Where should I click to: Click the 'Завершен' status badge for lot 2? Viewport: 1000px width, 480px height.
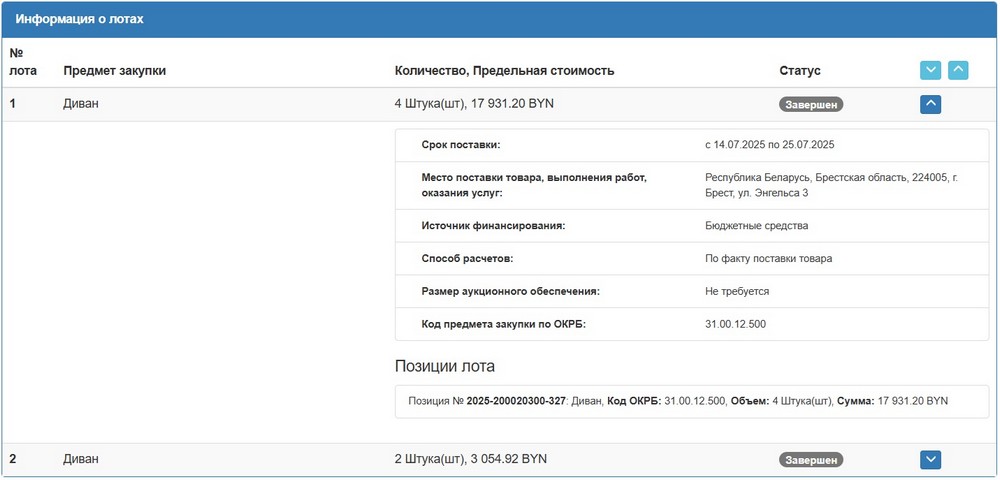click(x=811, y=460)
